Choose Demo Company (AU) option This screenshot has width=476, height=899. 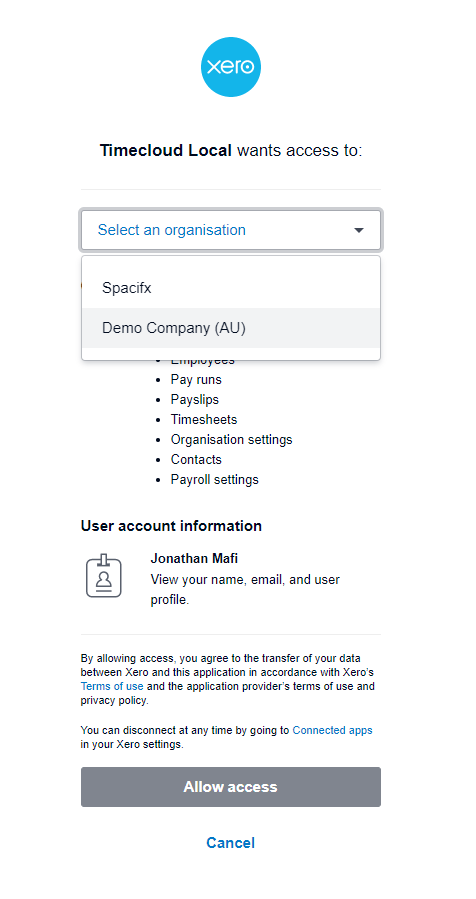[231, 328]
